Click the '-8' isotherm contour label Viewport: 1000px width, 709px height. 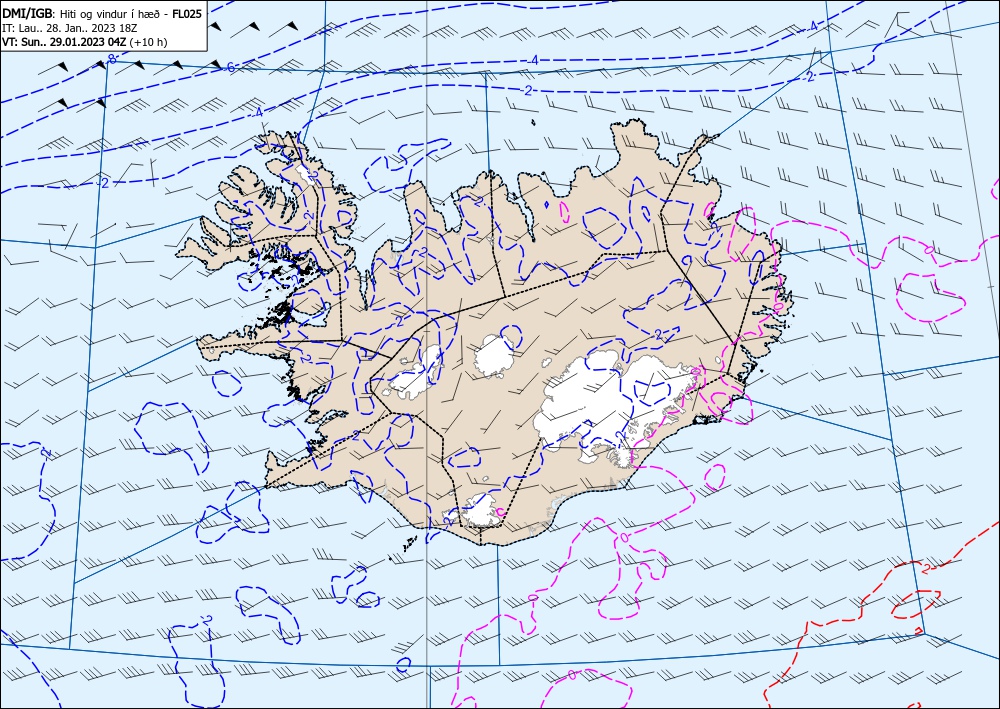pos(111,59)
